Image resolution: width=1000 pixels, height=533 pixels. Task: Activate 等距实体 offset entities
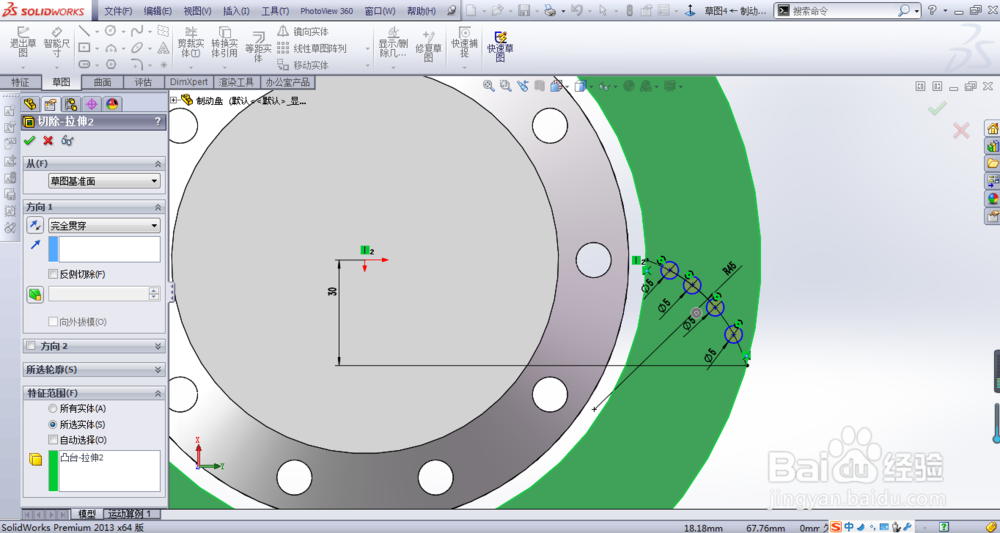click(258, 47)
